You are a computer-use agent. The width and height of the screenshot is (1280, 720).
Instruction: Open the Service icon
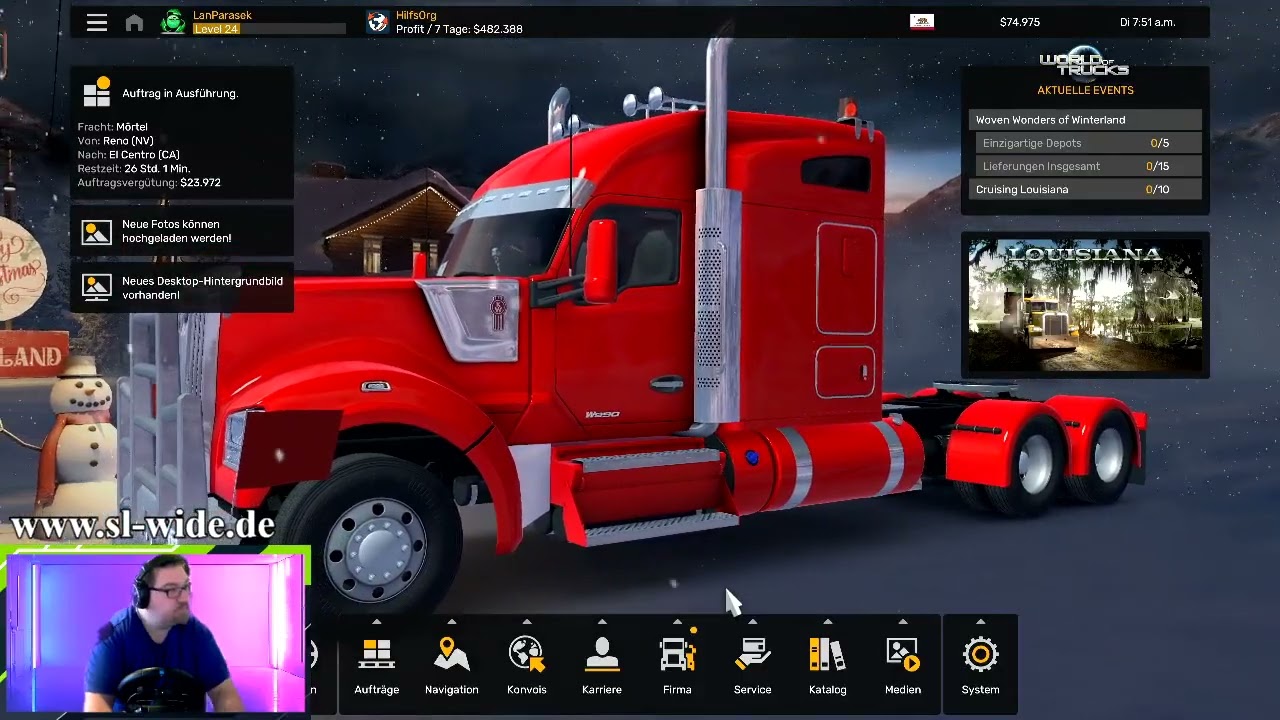tap(752, 655)
